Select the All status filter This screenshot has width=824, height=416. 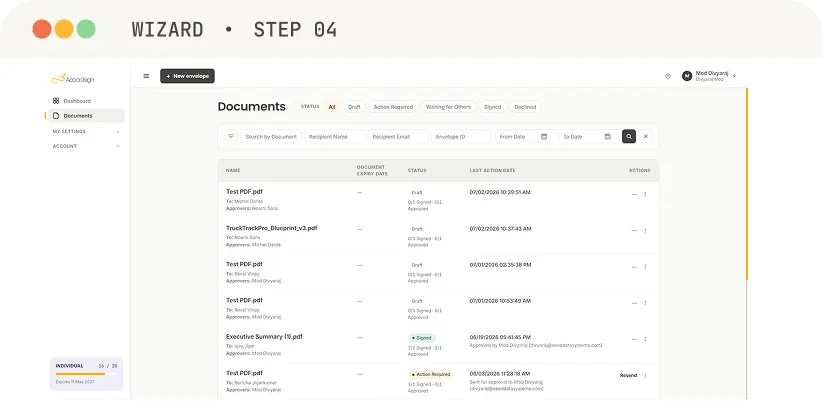[332, 107]
